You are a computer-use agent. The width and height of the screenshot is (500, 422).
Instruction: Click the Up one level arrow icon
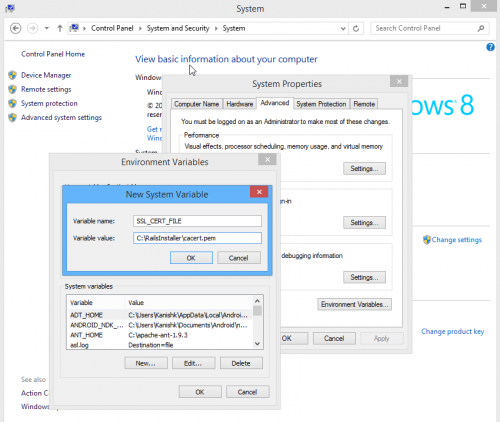60,28
